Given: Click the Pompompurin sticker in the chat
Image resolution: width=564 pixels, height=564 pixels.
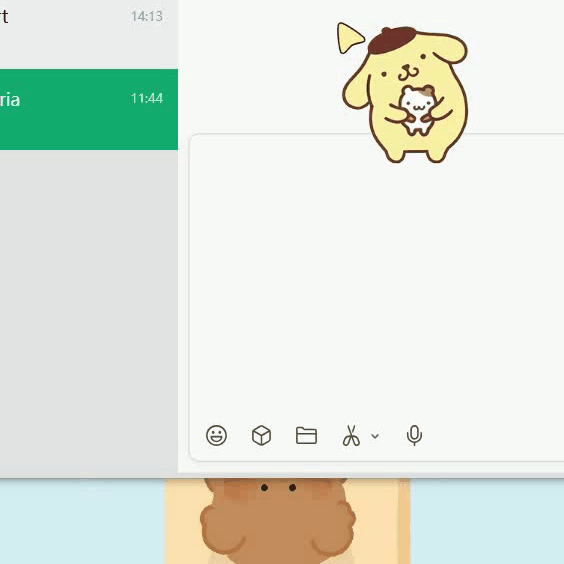Looking at the screenshot, I should click(x=404, y=94).
